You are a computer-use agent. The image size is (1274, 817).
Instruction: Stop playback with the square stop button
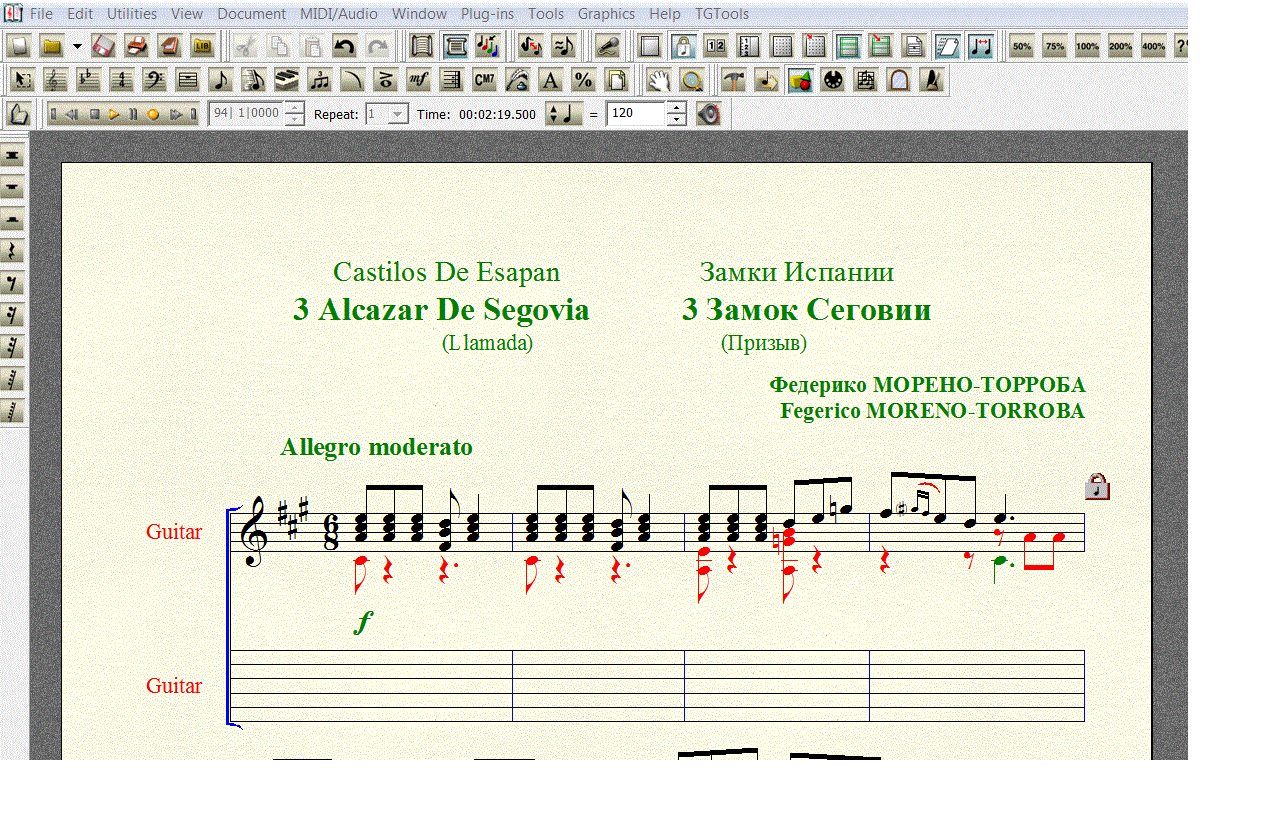tap(95, 114)
